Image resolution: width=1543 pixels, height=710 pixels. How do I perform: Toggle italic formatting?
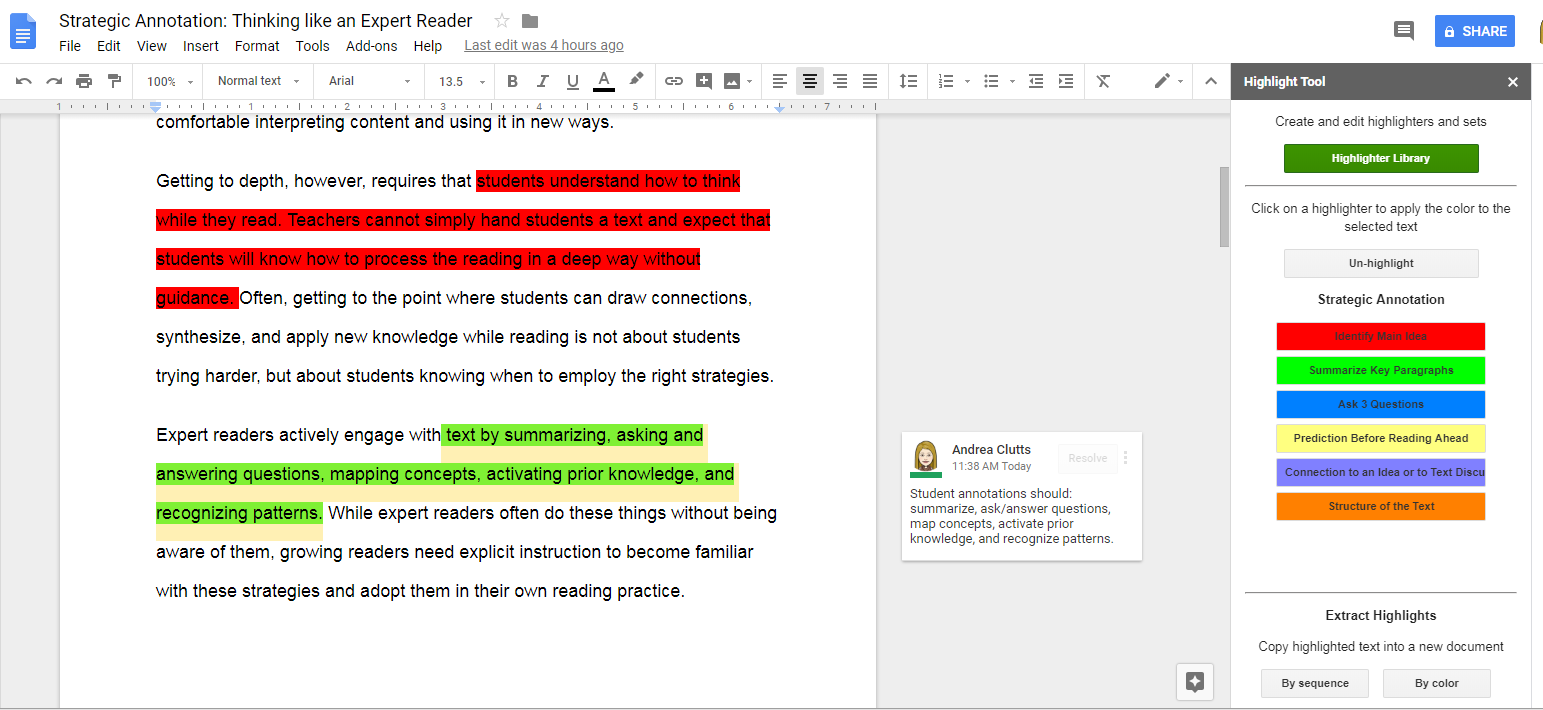point(542,81)
